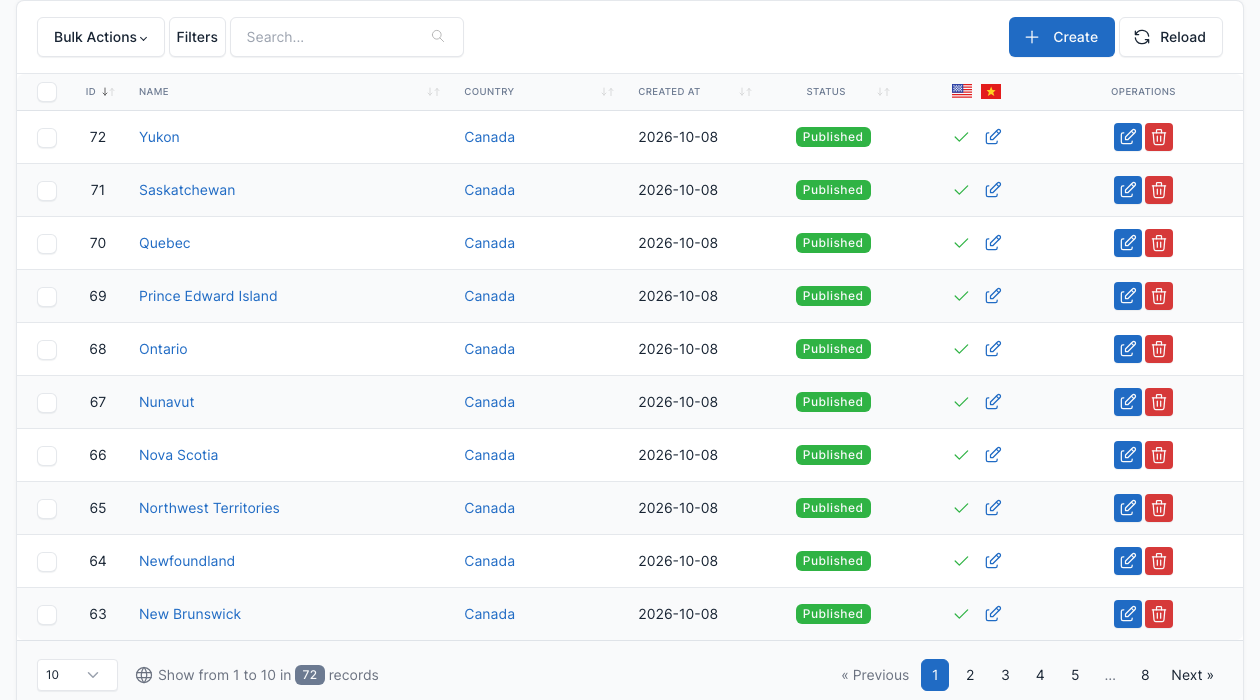
Task: Go to page 2
Action: [970, 675]
